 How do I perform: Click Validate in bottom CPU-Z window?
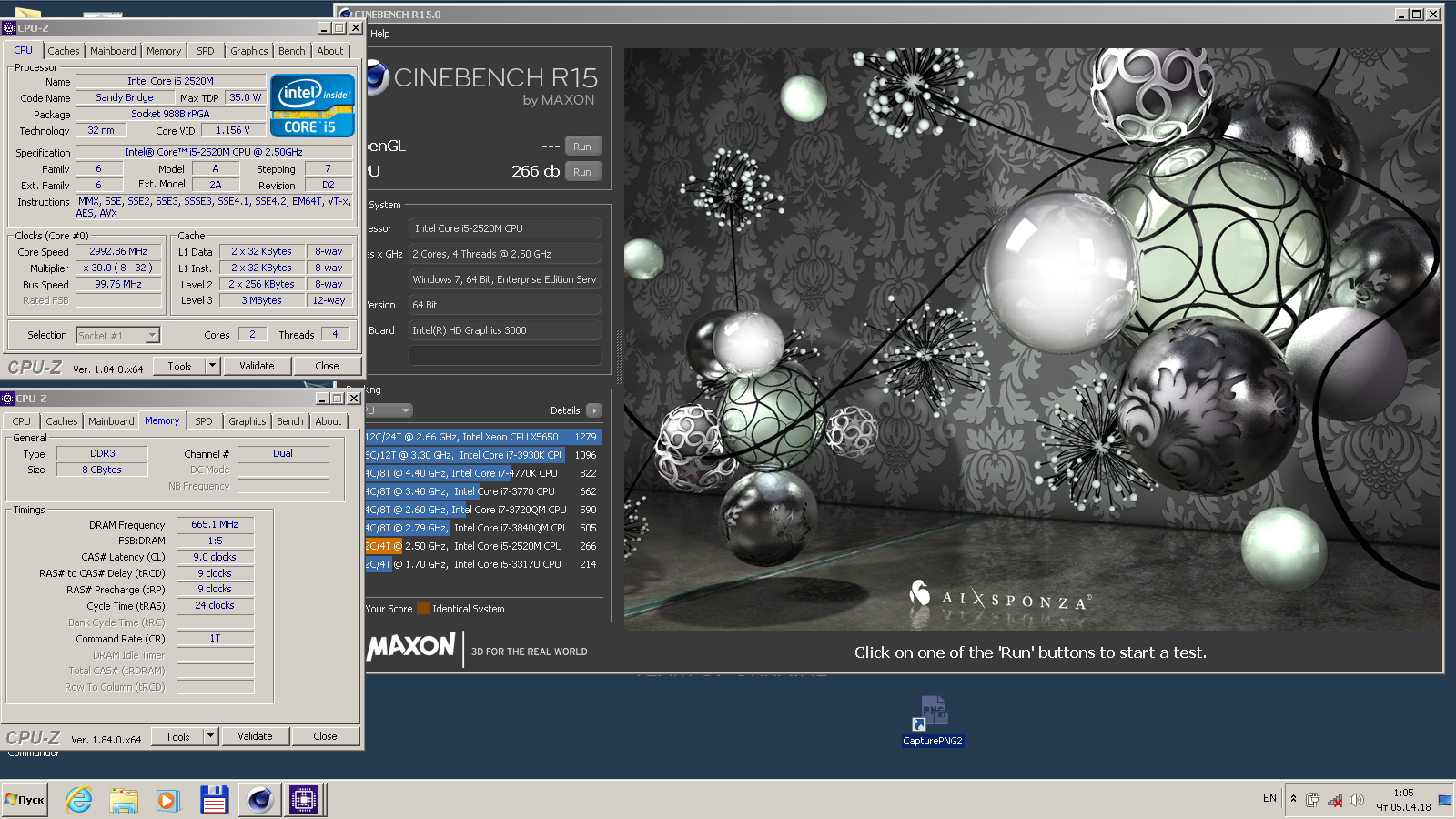coord(255,736)
